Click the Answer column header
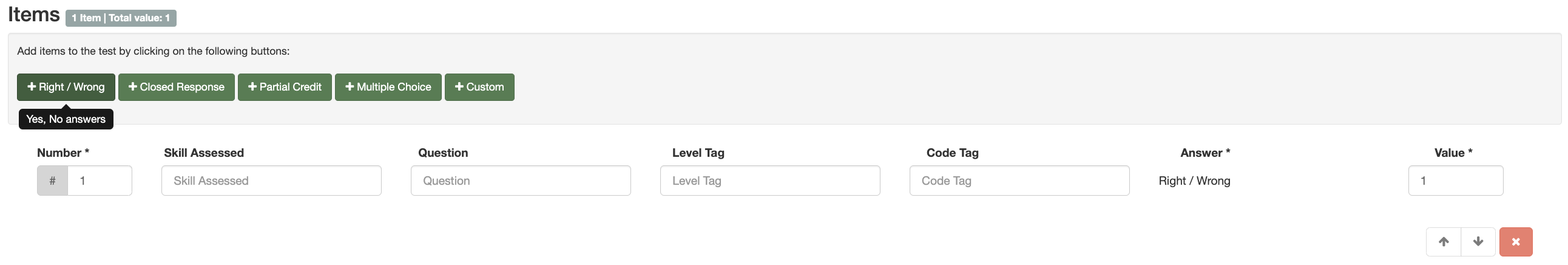Viewport: 1568px width, 265px height. pyautogui.click(x=1205, y=153)
